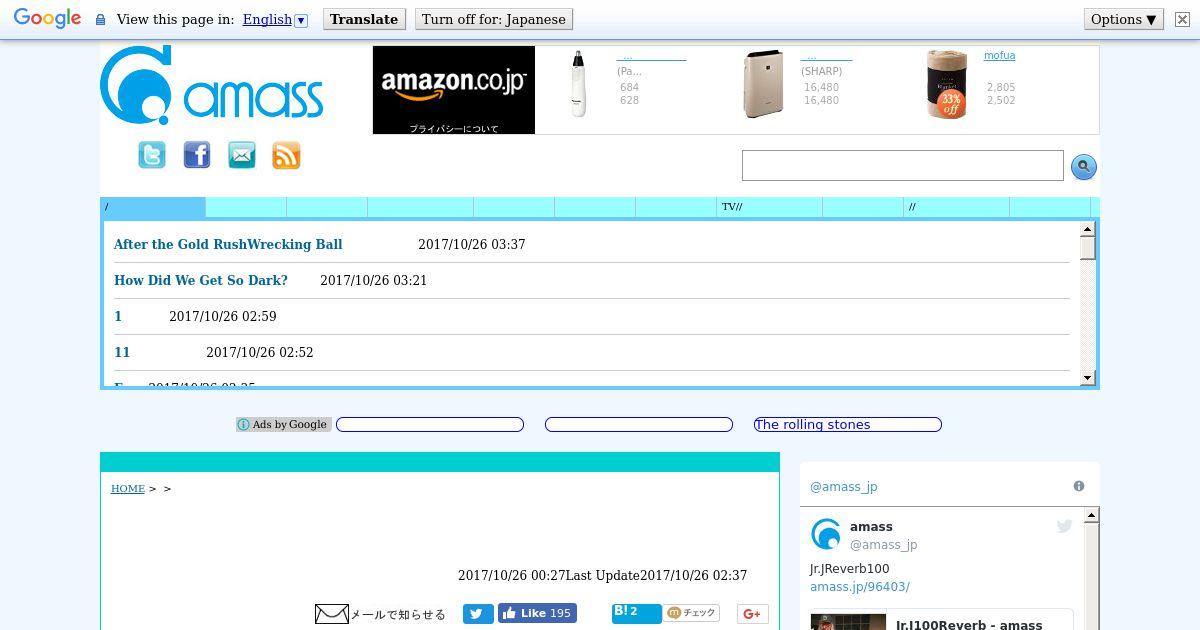1200x630 pixels.
Task: Click Twitter widget scrollbar up arrow
Action: pyautogui.click(x=1092, y=515)
